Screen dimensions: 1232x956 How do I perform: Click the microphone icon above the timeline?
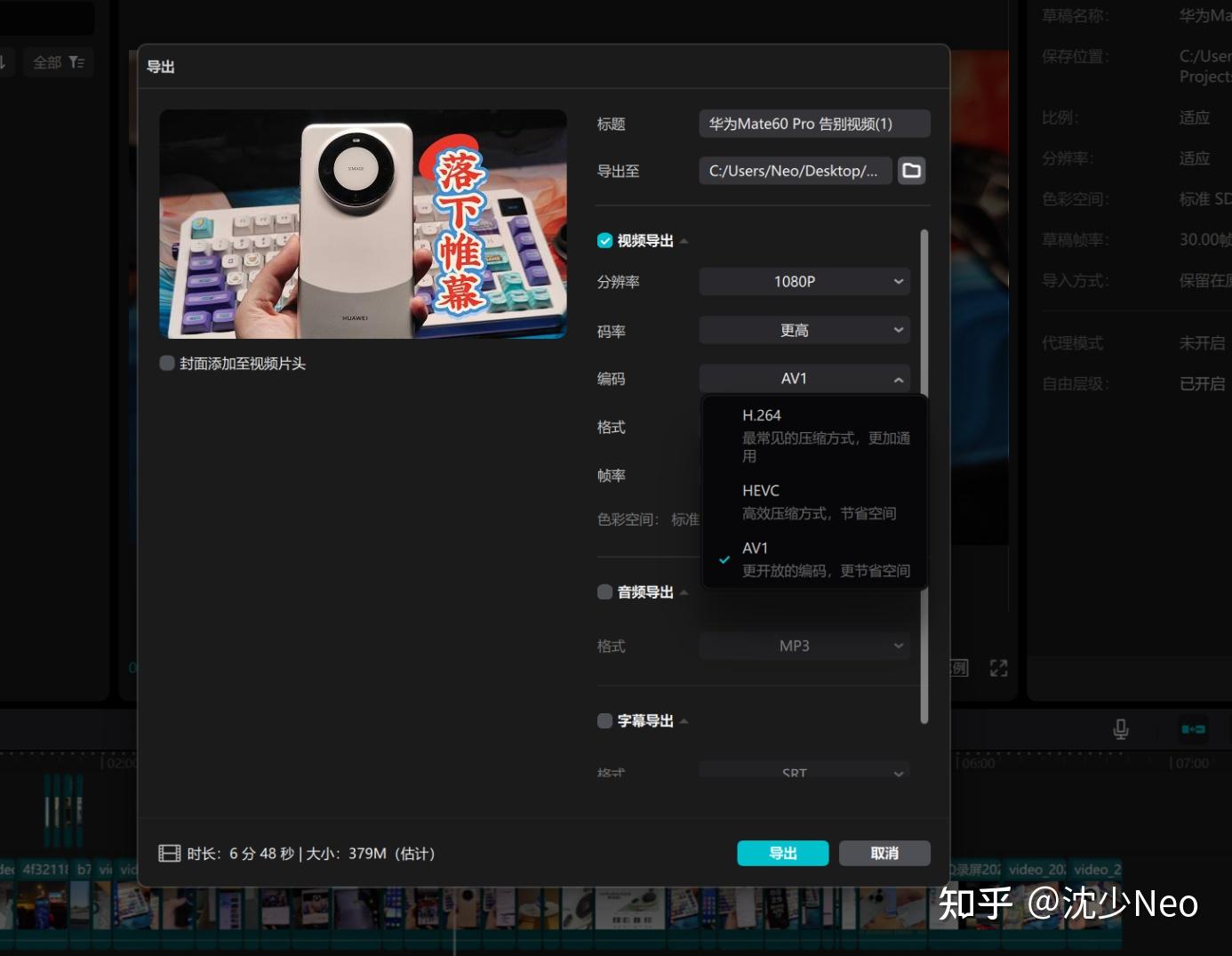click(x=1121, y=729)
